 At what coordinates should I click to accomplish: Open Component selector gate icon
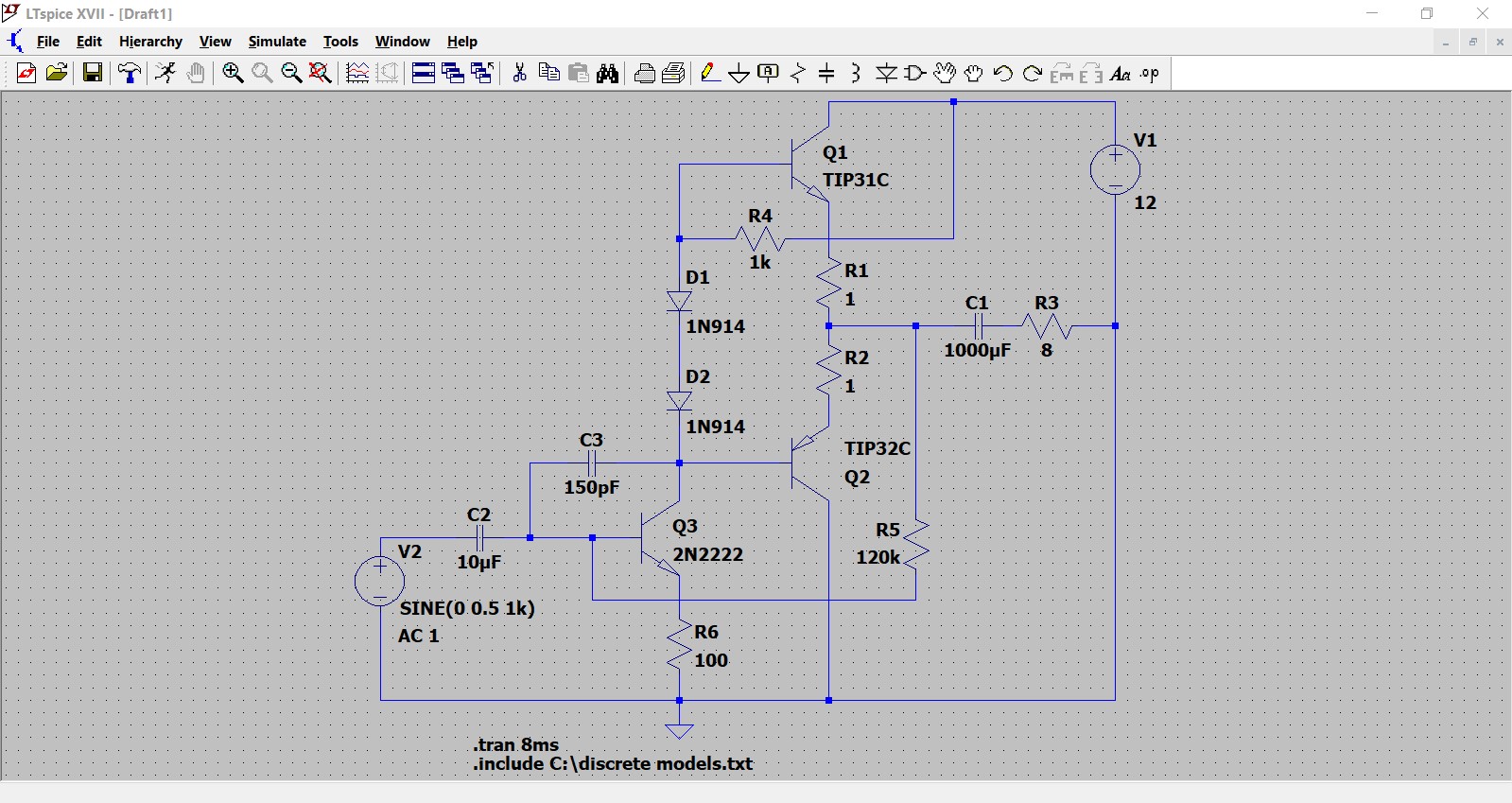pos(915,74)
